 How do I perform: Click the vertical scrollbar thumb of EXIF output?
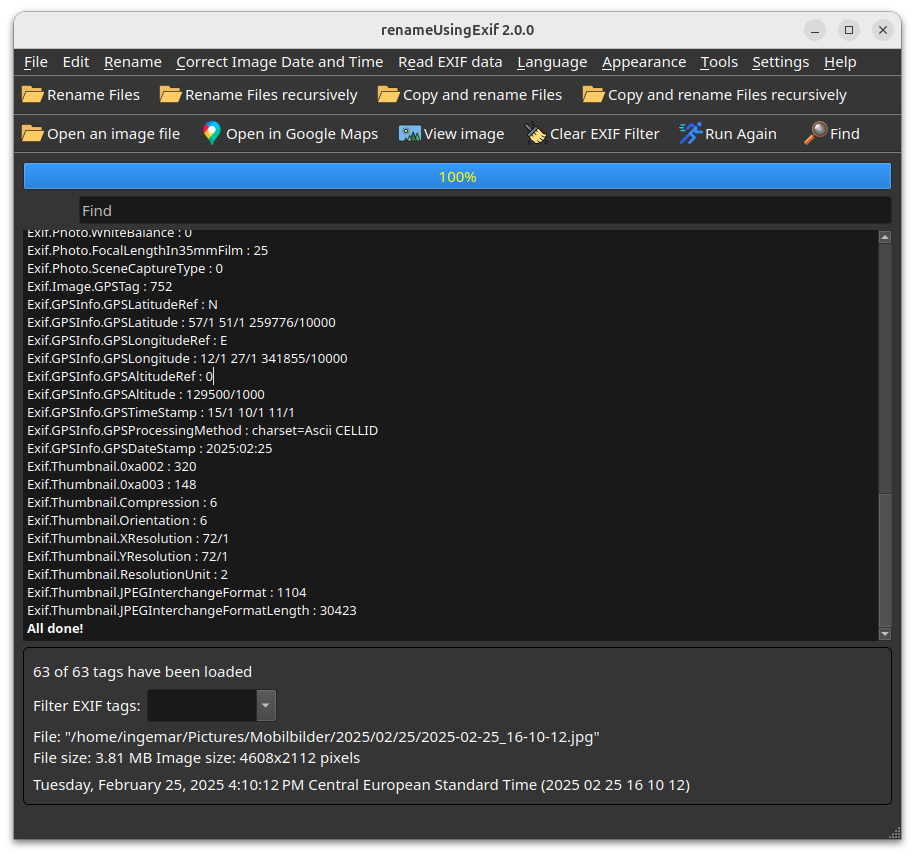click(x=885, y=559)
